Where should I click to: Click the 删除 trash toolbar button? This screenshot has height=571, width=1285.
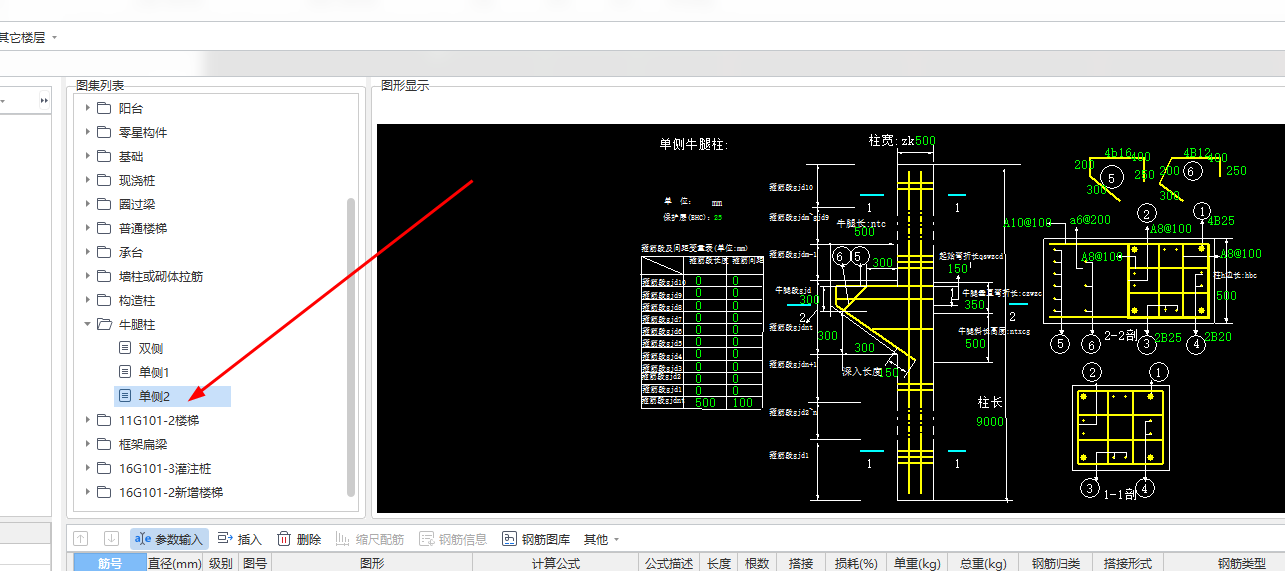coord(299,539)
